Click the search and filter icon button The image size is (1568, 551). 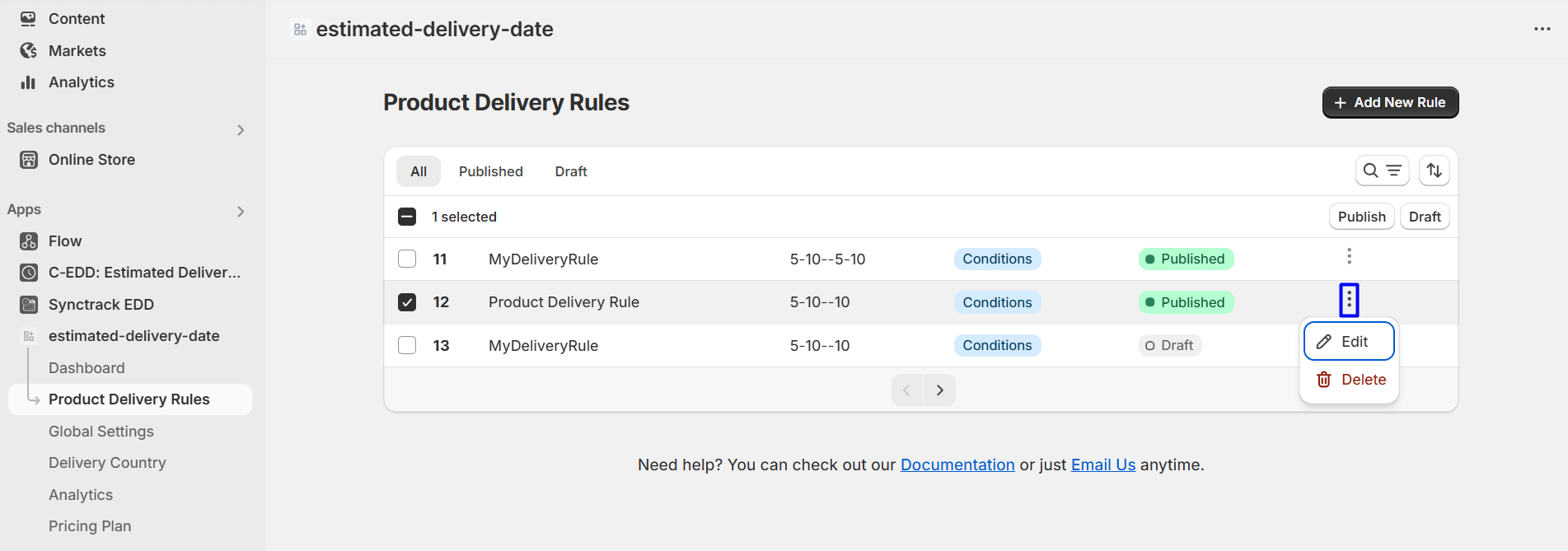[1382, 170]
